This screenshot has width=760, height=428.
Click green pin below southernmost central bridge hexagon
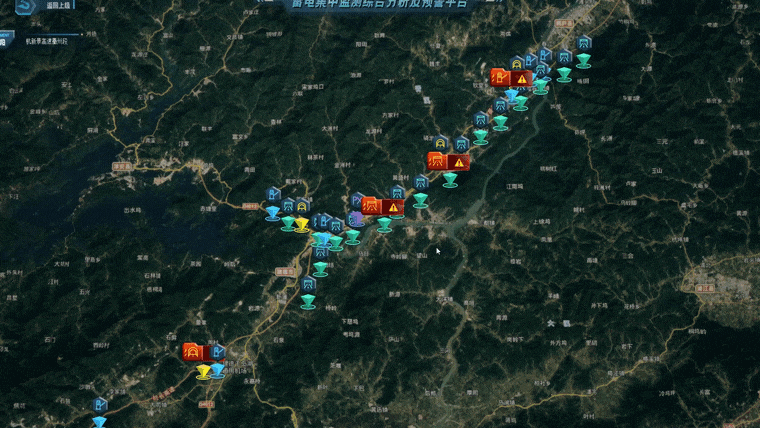308,302
